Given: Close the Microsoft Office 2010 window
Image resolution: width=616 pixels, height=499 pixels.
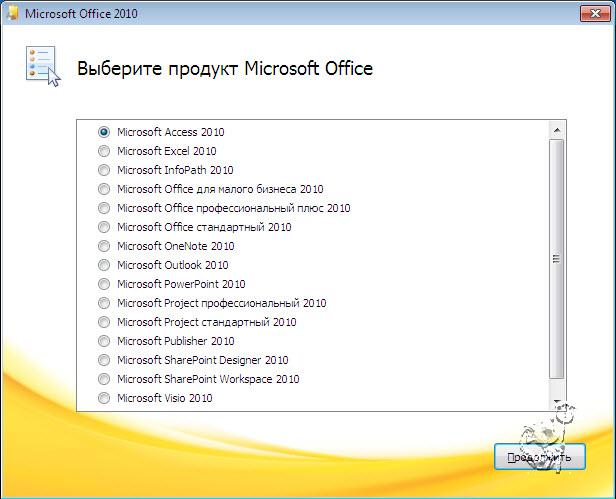Looking at the screenshot, I should pos(595,14).
